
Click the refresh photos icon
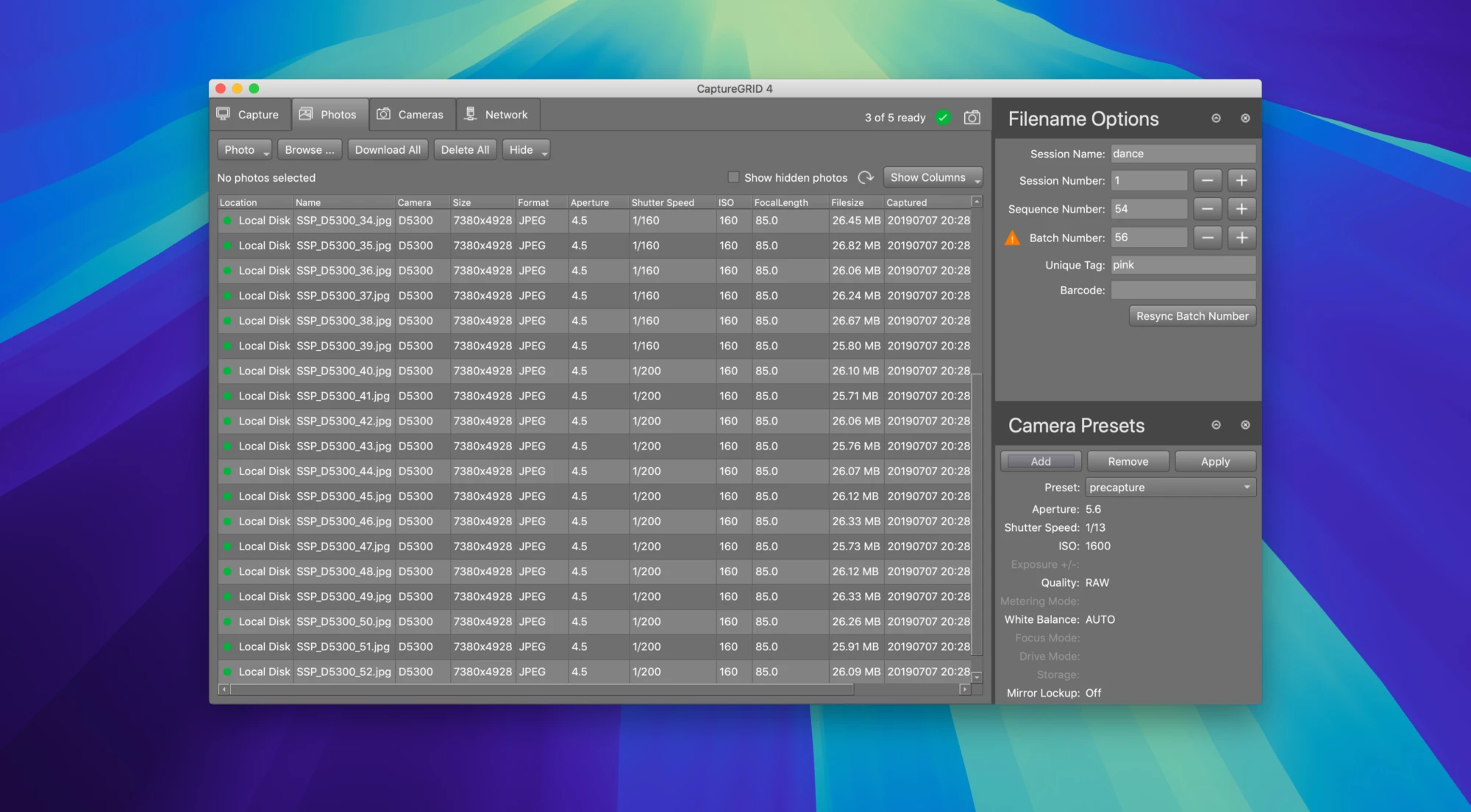(866, 177)
